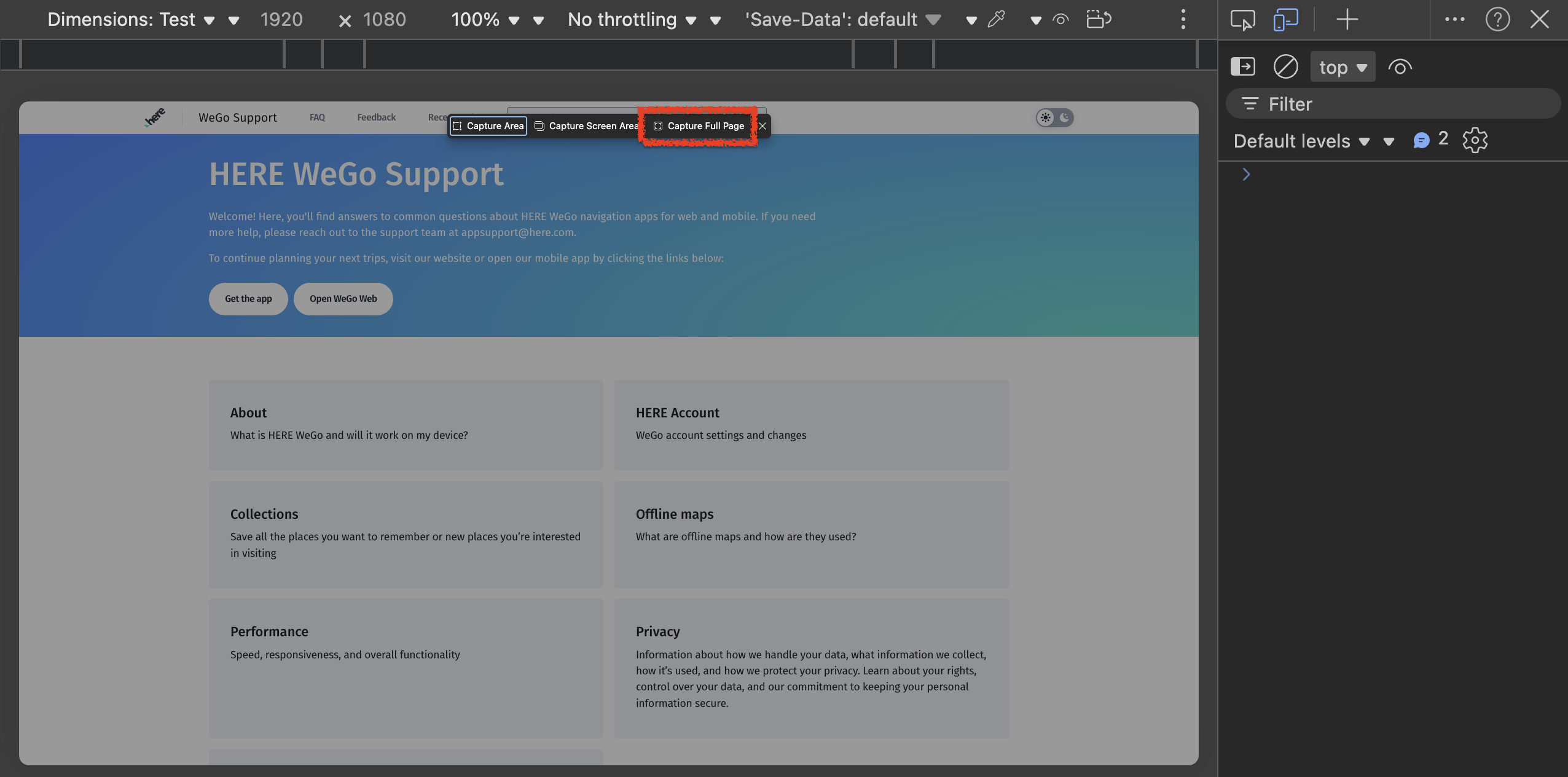Click the 1080 height field
Image resolution: width=1568 pixels, height=777 pixels.
click(385, 20)
